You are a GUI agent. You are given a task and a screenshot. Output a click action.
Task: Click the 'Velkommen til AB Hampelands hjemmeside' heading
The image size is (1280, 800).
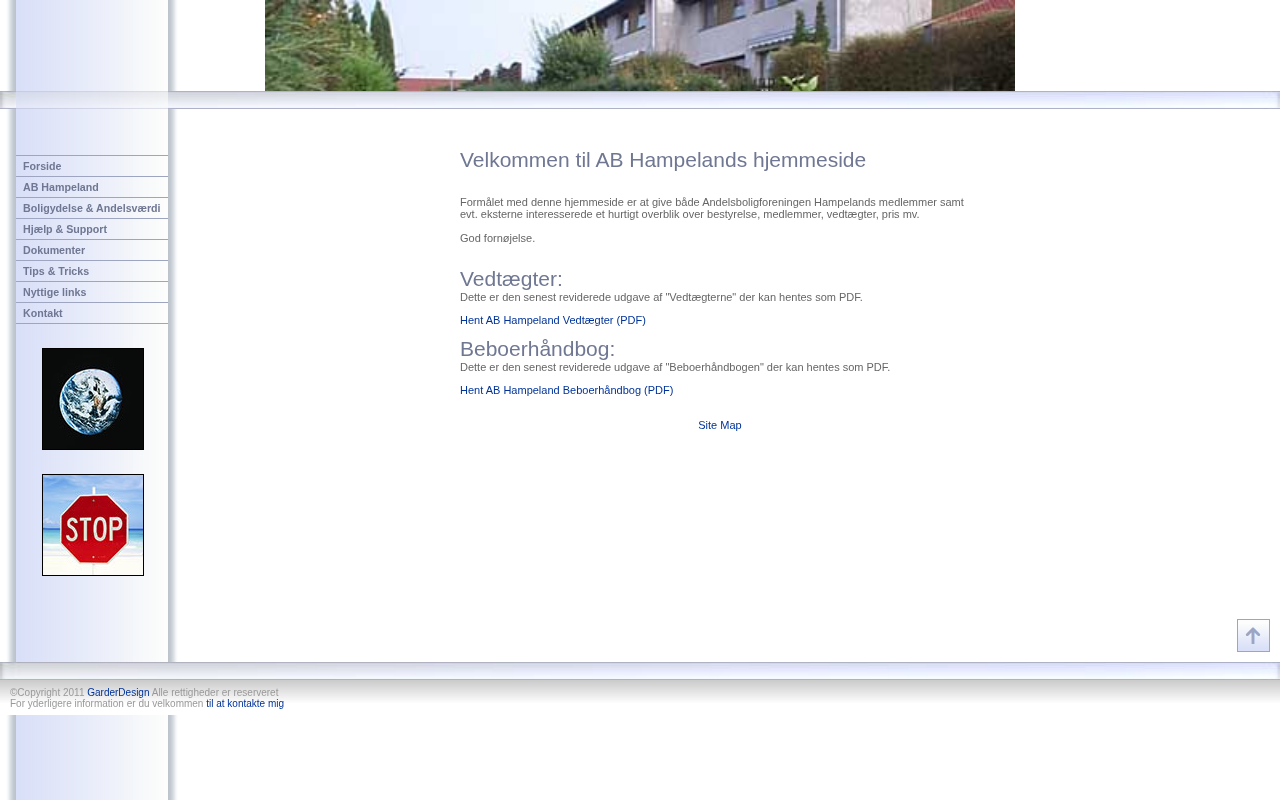point(663,160)
